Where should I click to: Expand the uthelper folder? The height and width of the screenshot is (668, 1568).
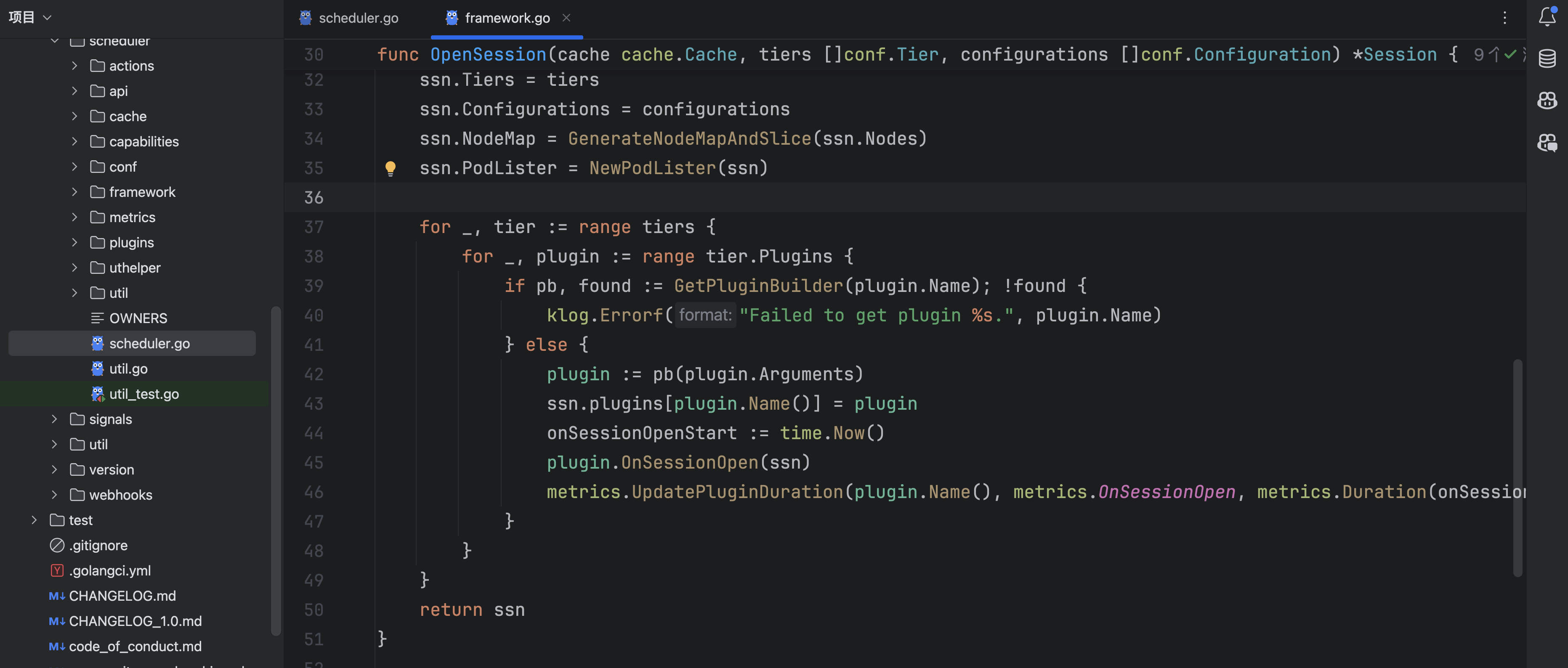pos(75,268)
